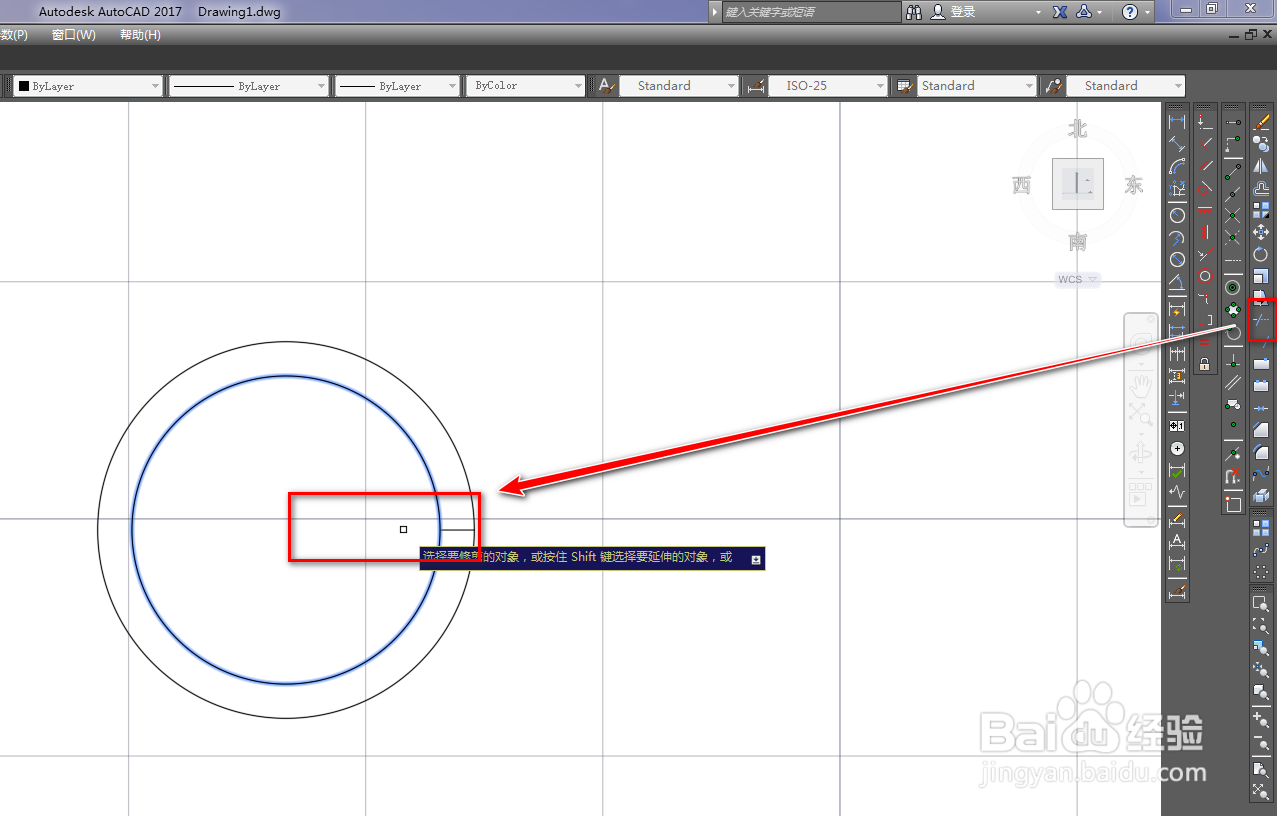Image resolution: width=1277 pixels, height=816 pixels.
Task: Open the table style Standard dropdown
Action: click(977, 86)
